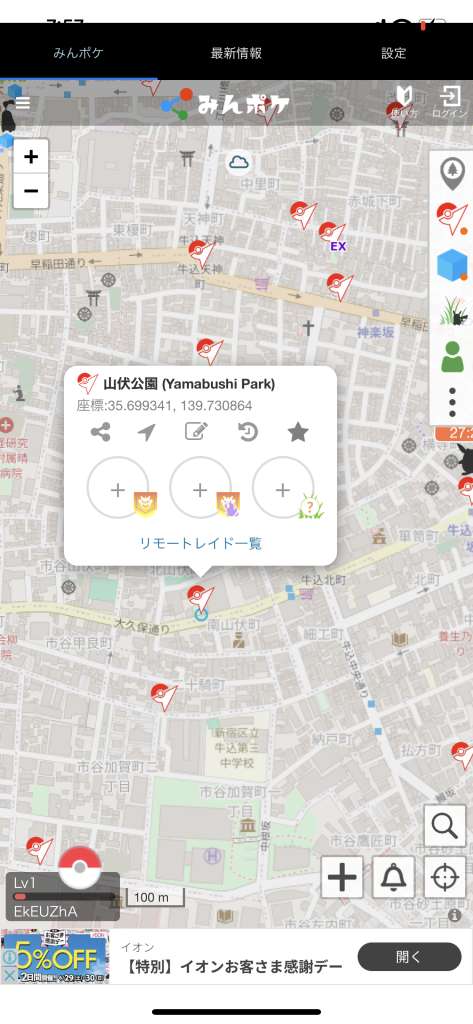Image resolution: width=473 pixels, height=1024 pixels.
Task: Expand more options three dots sidebar
Action: tap(452, 402)
